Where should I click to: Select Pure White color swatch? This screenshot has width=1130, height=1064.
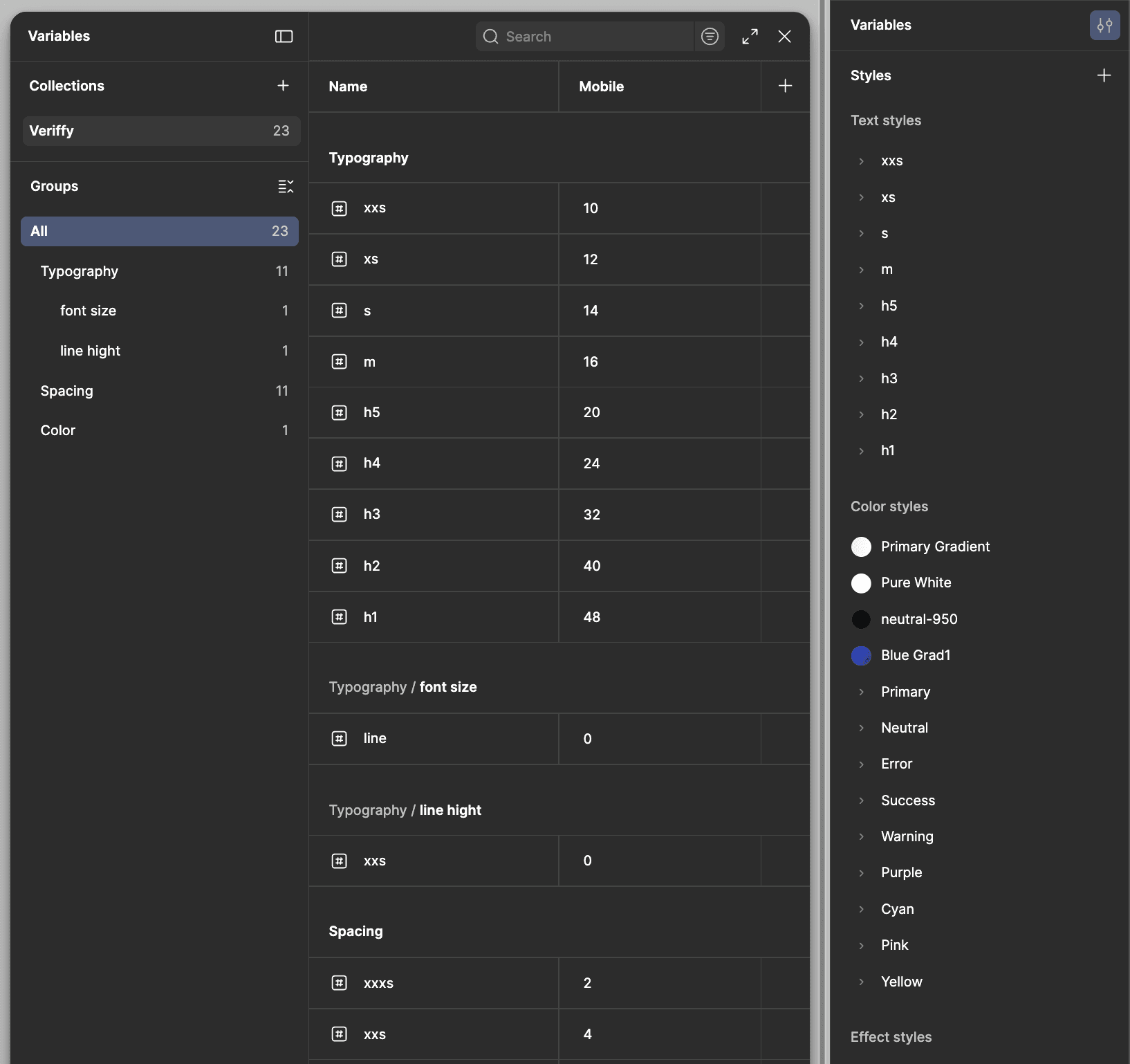click(861, 583)
